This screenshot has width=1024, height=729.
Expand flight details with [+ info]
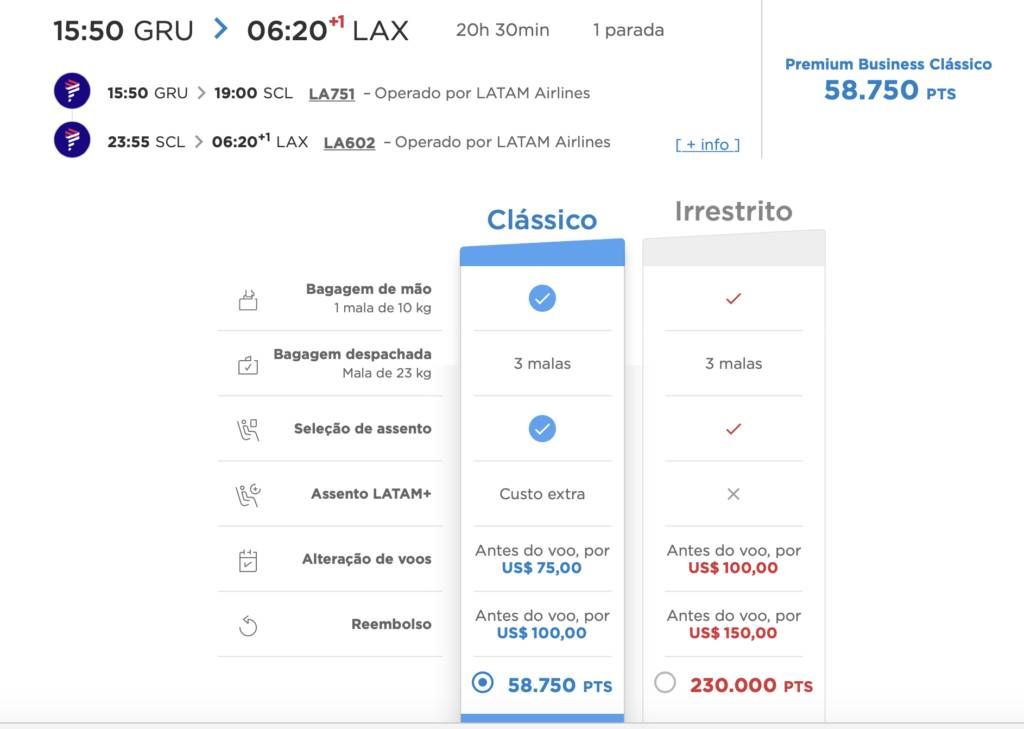click(707, 144)
